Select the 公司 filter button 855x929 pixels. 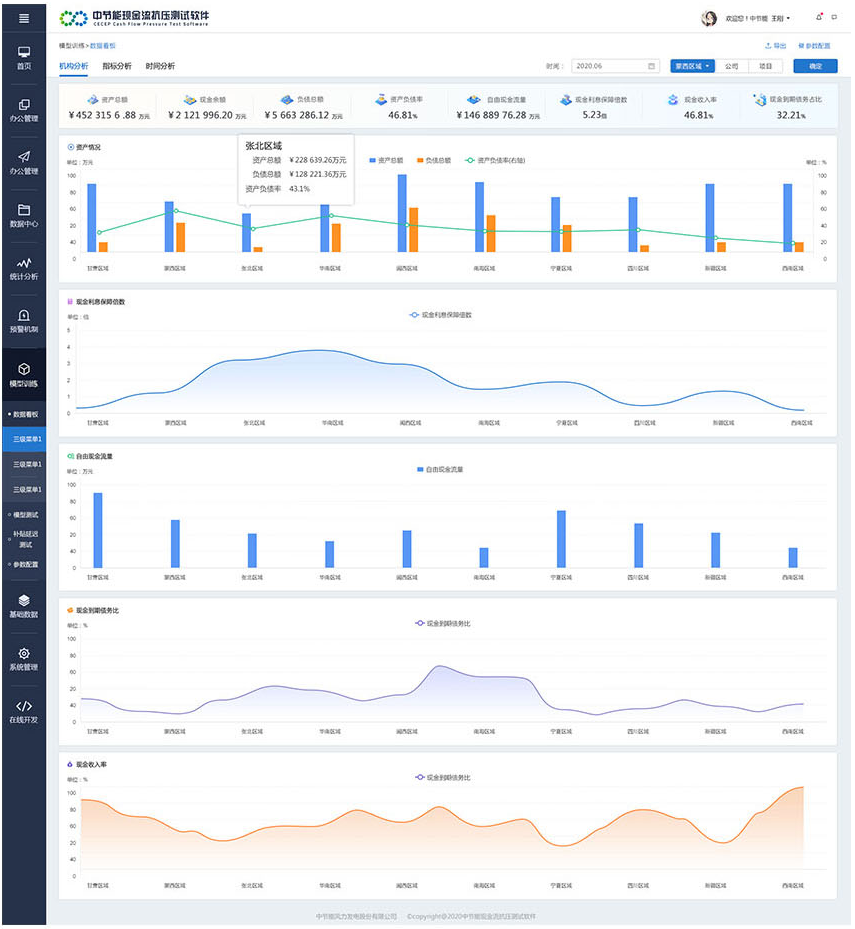[731, 66]
